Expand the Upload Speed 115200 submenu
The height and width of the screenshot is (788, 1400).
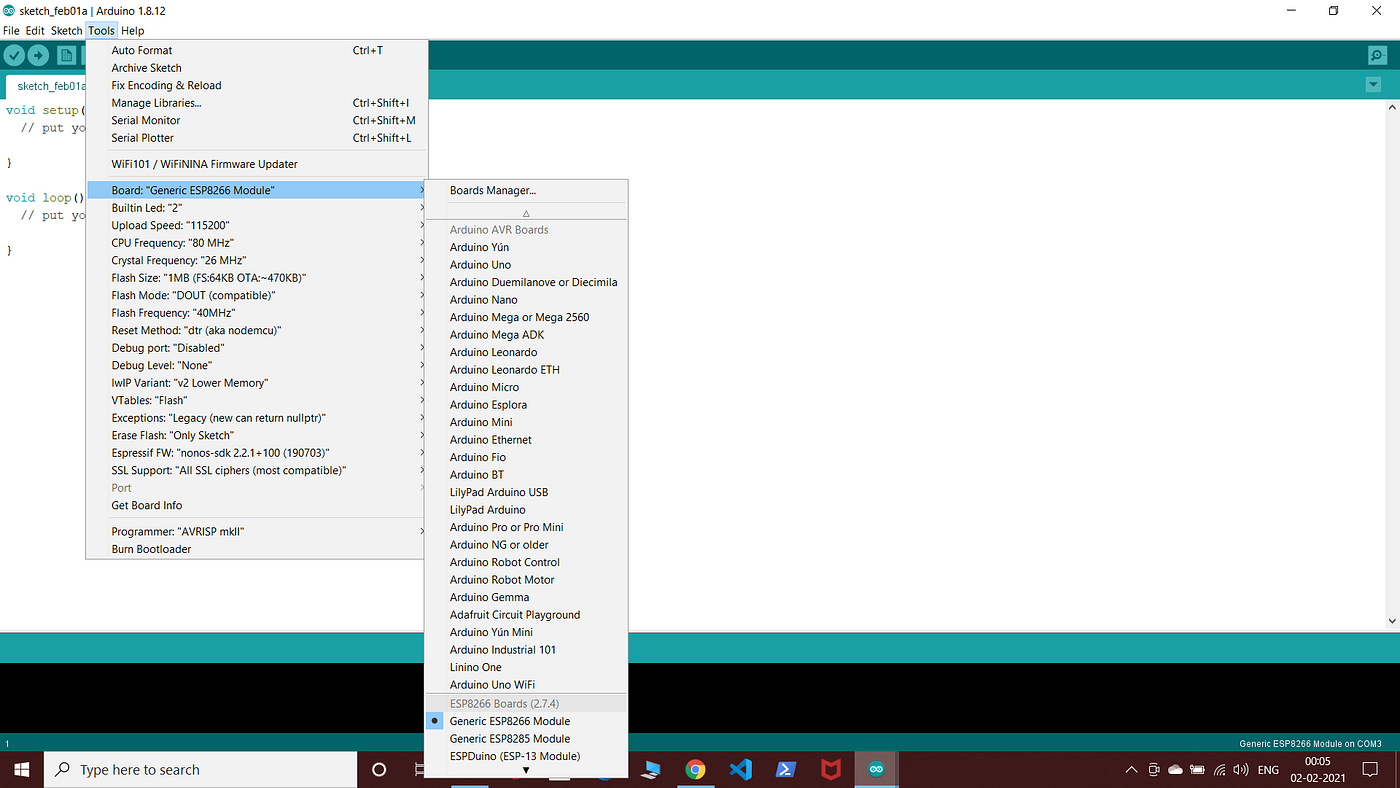point(256,225)
